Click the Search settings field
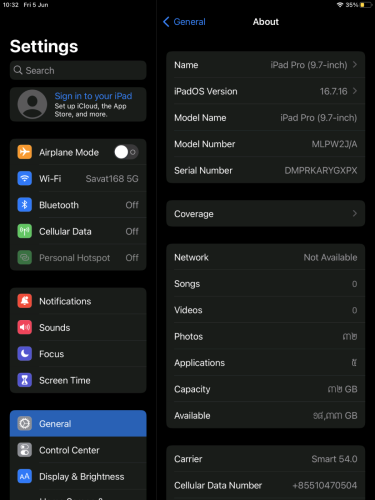 point(78,70)
